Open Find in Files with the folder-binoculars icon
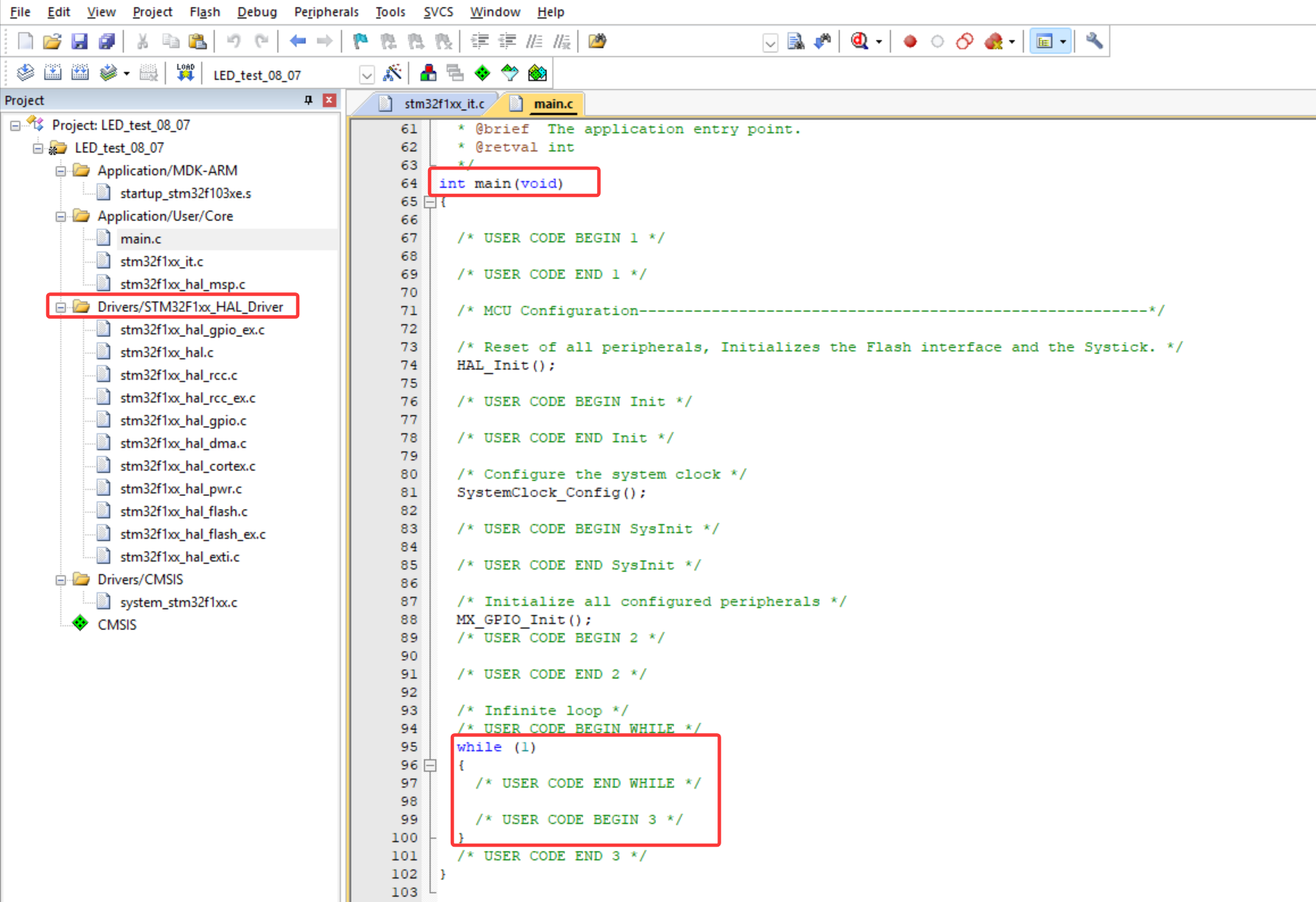Image resolution: width=1316 pixels, height=902 pixels. pyautogui.click(x=598, y=42)
